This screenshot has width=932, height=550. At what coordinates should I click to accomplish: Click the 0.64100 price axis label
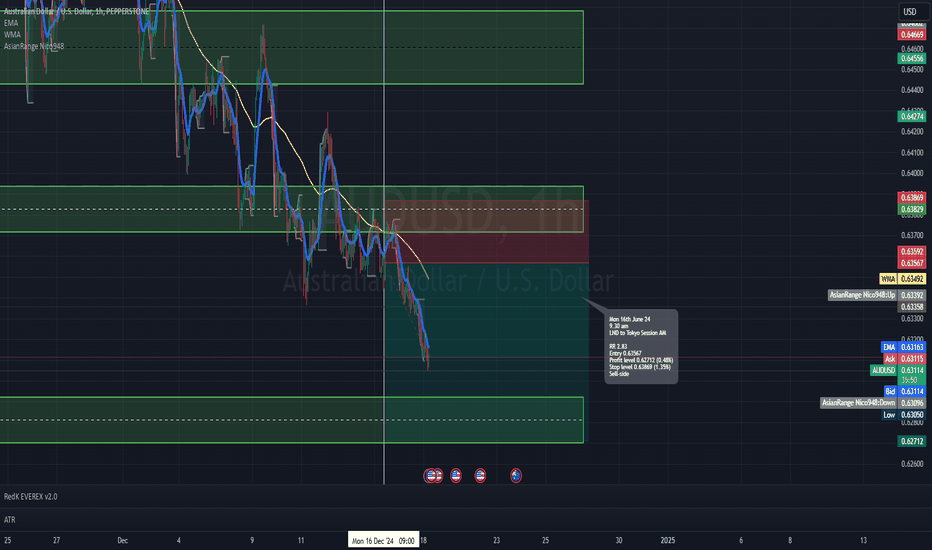912,153
